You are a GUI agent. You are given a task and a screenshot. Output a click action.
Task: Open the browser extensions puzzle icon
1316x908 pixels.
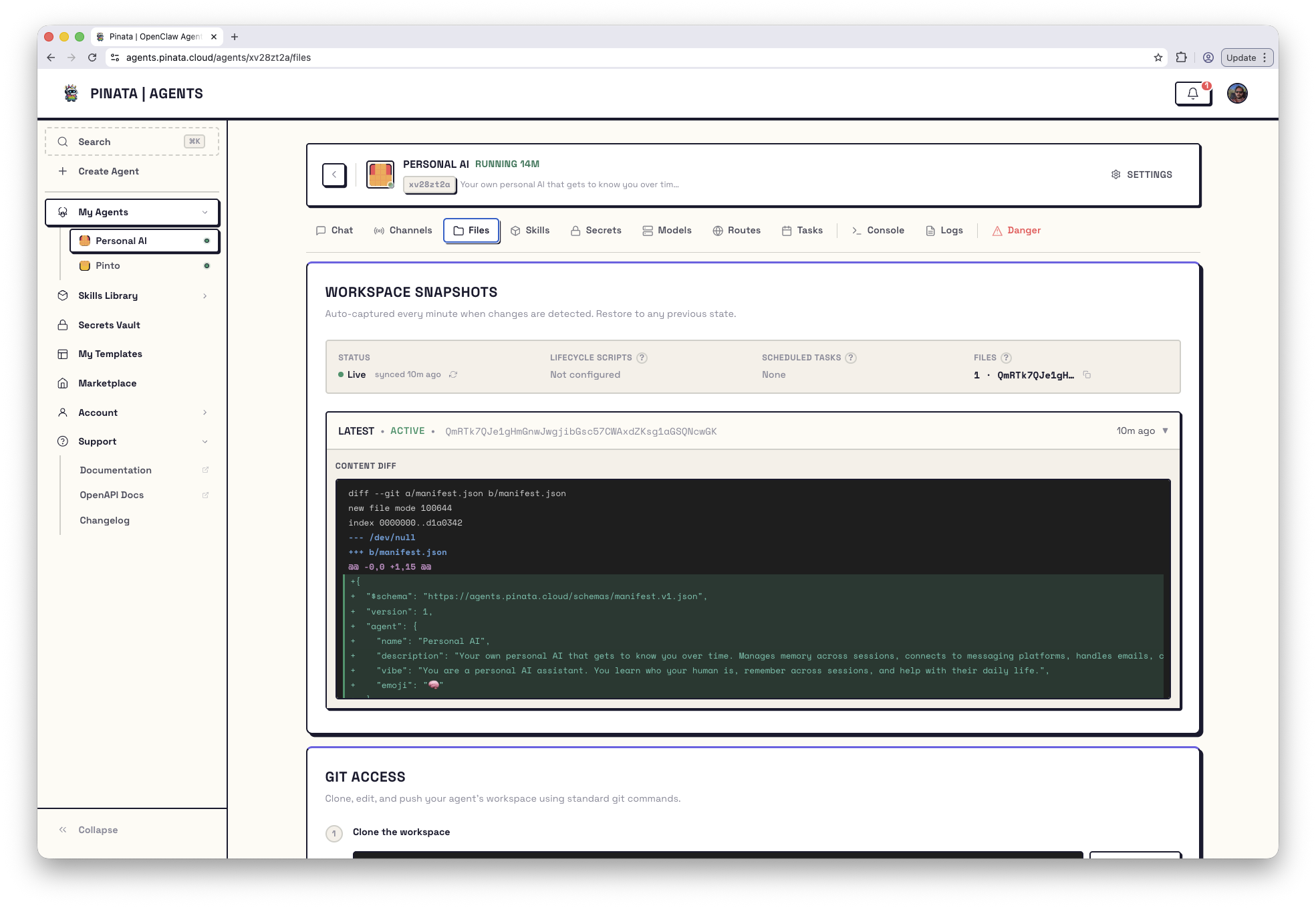click(x=1182, y=58)
